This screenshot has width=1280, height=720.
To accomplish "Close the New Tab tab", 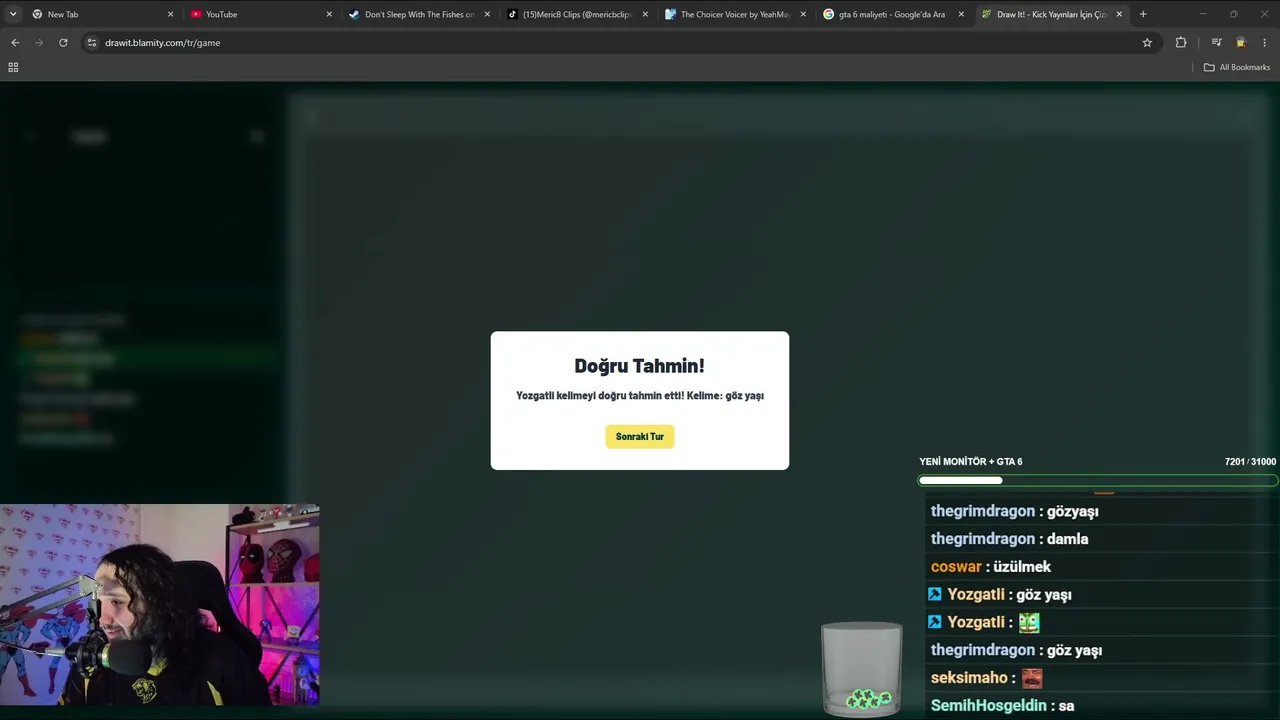I will tap(170, 14).
